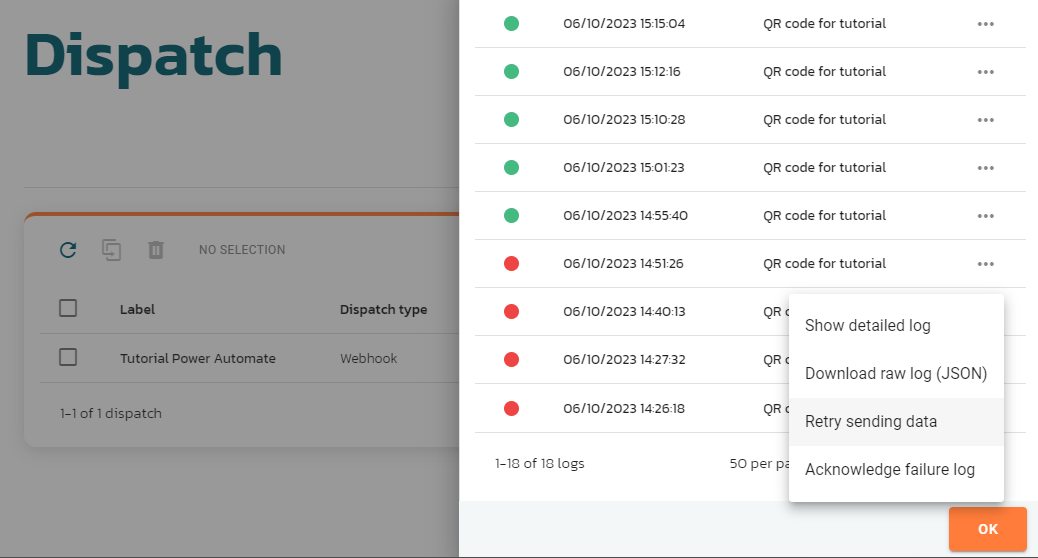1038x558 pixels.
Task: Click timestamp 06/10/2023 15:01:23
Action: coord(624,167)
